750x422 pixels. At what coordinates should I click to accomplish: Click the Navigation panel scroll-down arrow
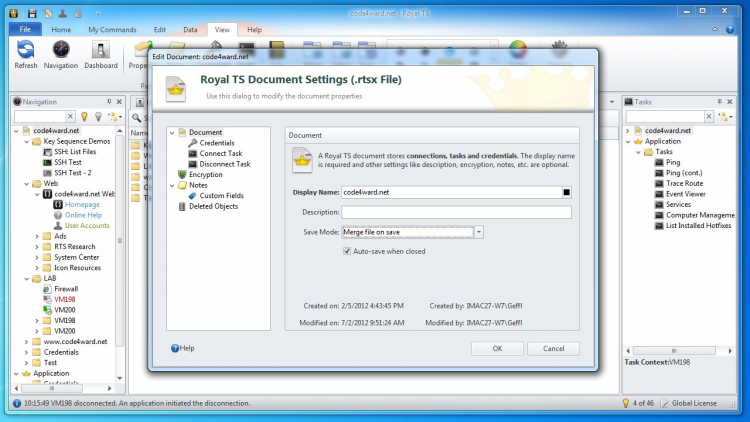click(120, 378)
